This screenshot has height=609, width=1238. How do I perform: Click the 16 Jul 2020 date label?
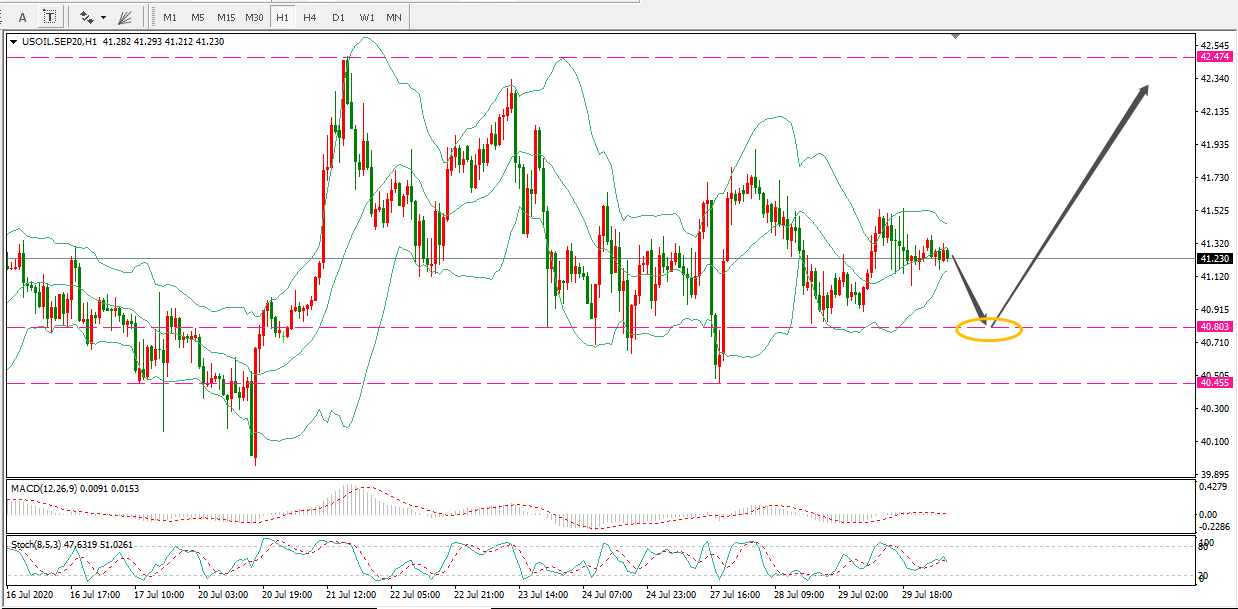pos(28,594)
